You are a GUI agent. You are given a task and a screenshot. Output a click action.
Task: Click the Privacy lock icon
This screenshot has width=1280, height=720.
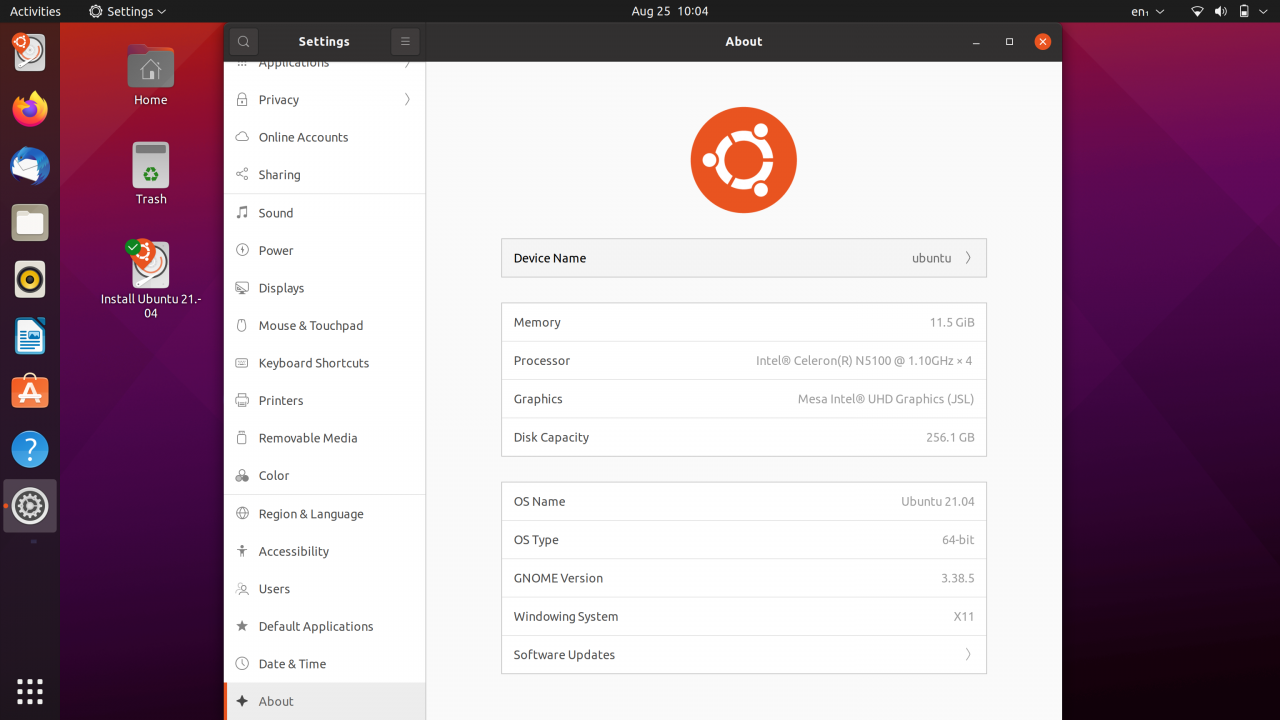(x=242, y=100)
